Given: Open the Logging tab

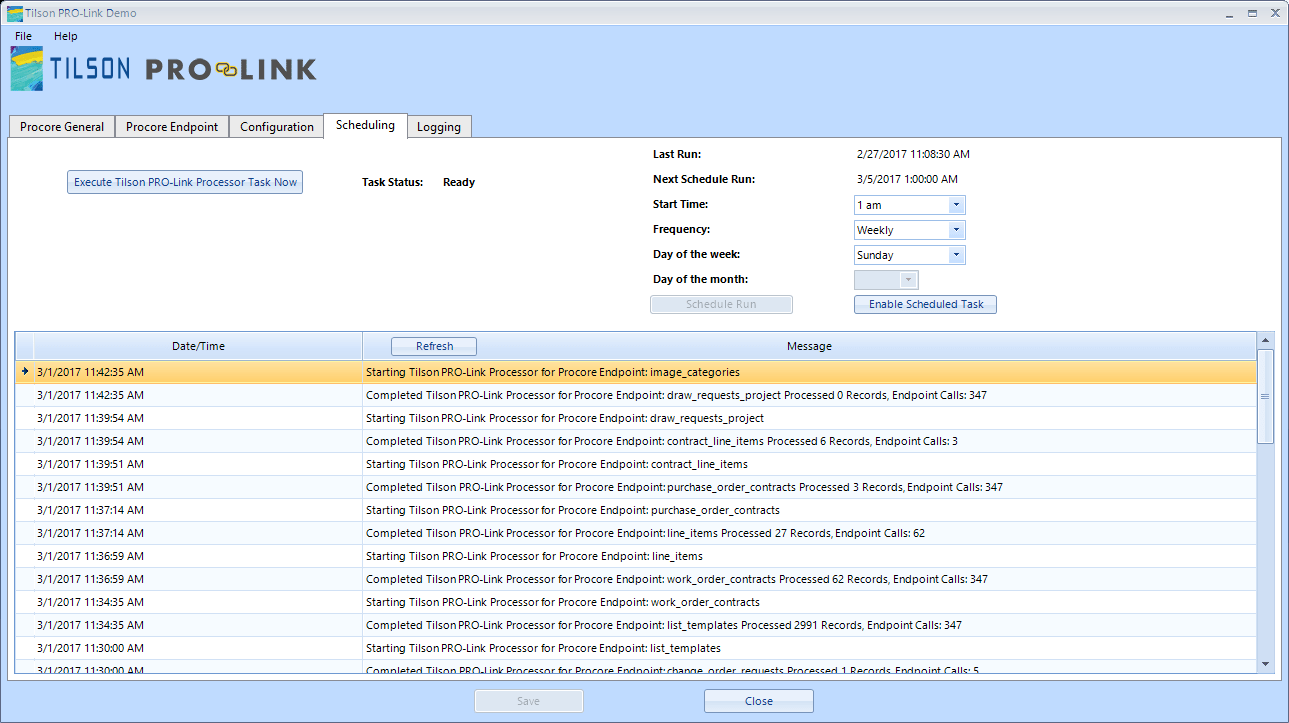Looking at the screenshot, I should 439,127.
